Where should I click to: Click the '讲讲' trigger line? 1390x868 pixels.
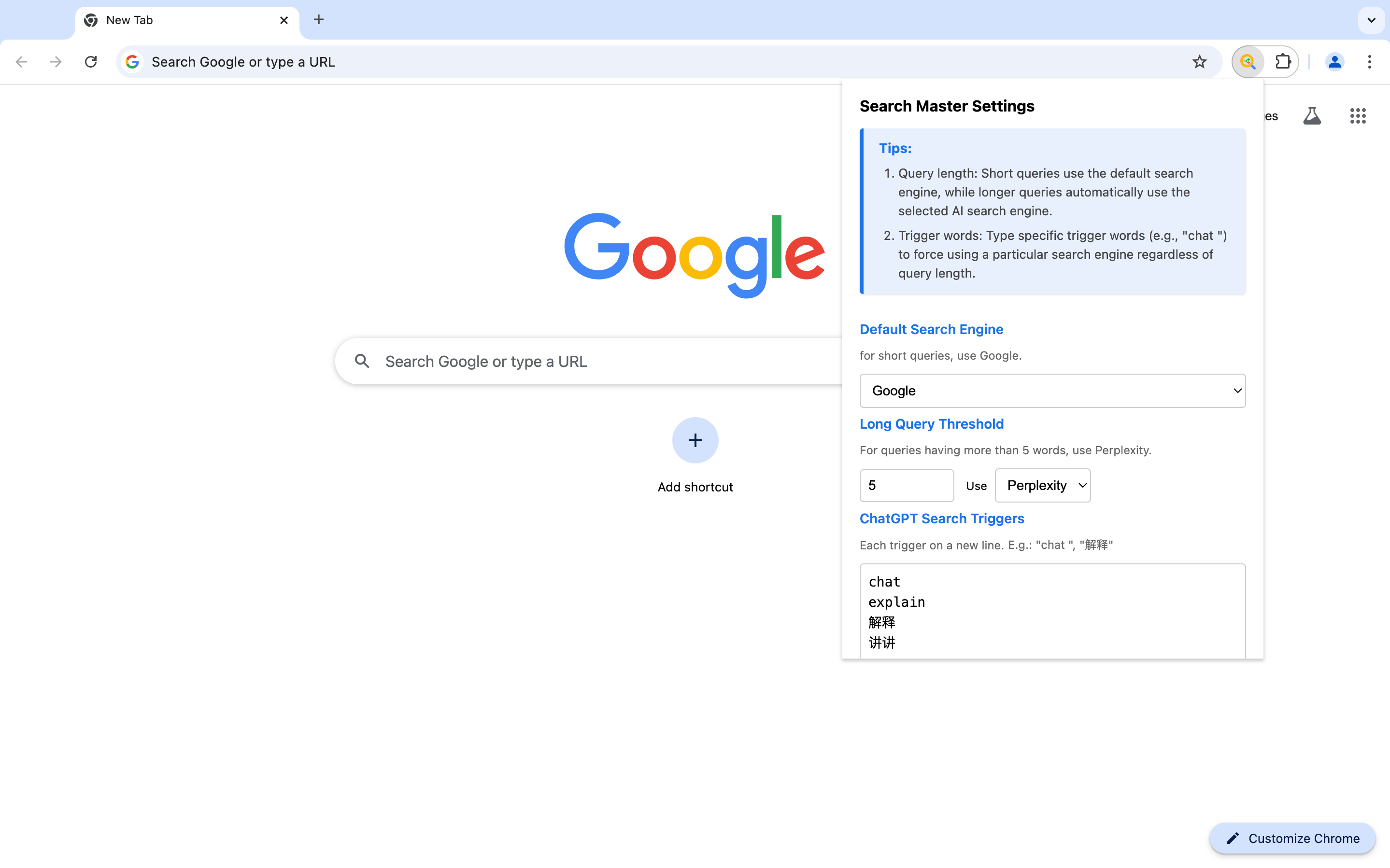coord(882,643)
